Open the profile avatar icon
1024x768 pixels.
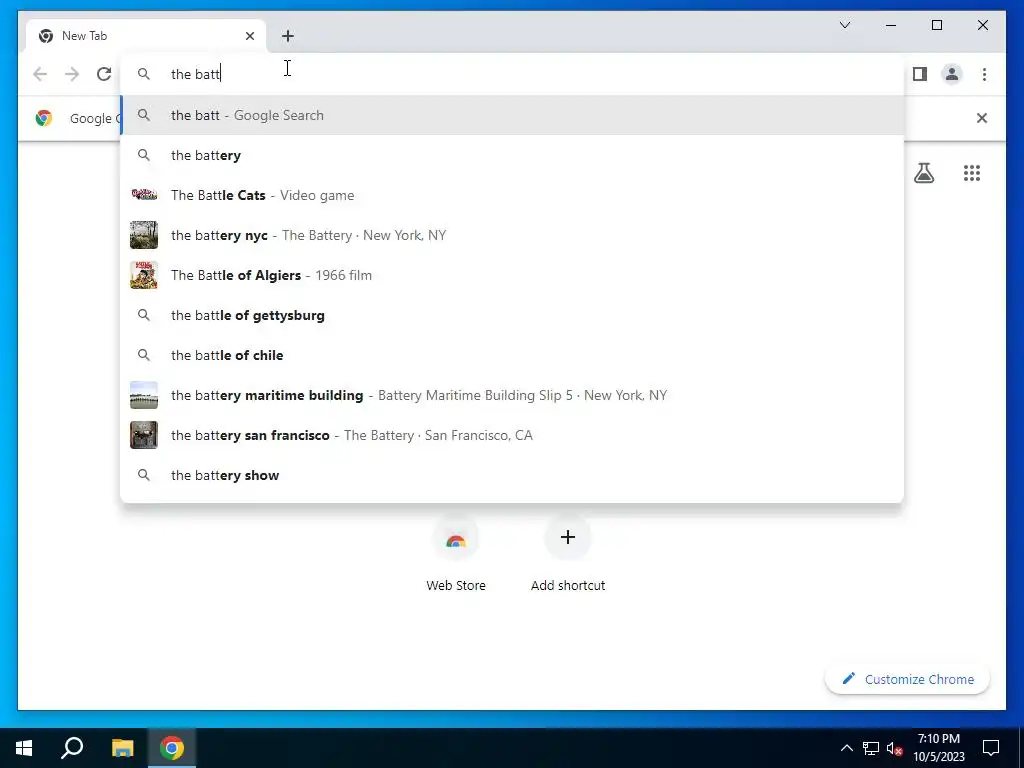[952, 74]
